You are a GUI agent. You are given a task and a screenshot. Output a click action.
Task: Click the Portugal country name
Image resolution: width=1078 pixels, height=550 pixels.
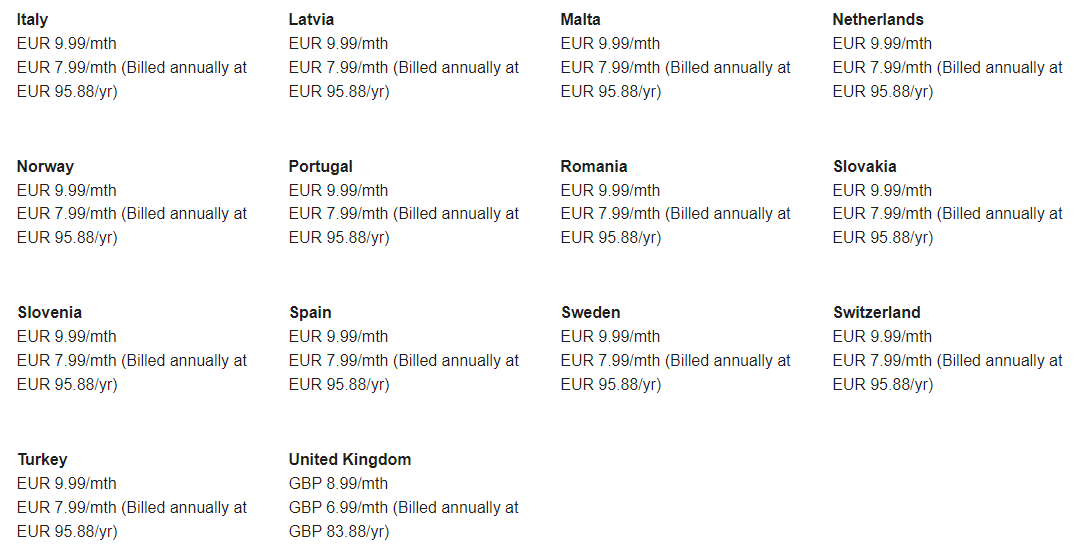pos(320,167)
